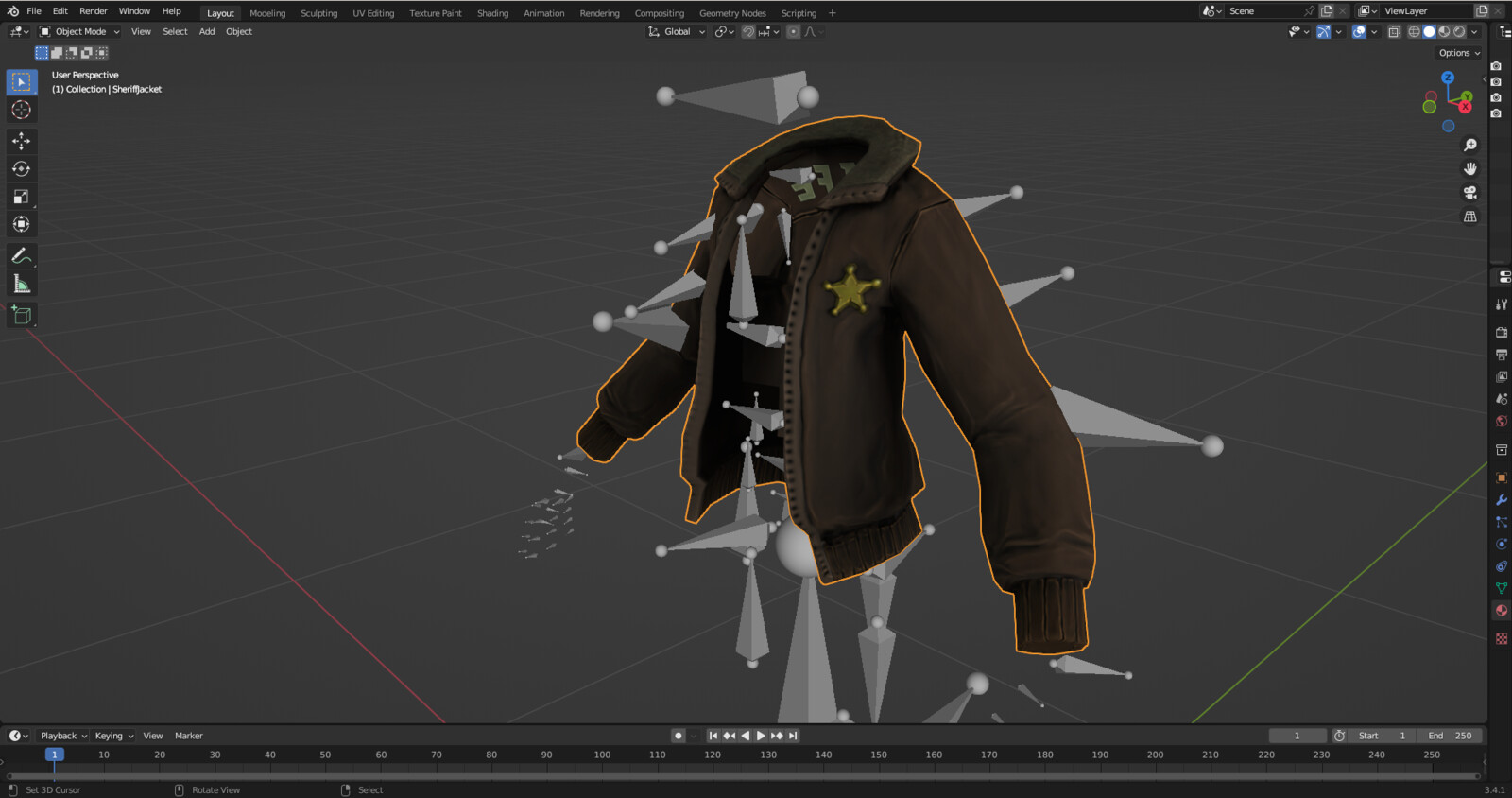
Task: Select the Move tool
Action: coord(21,141)
